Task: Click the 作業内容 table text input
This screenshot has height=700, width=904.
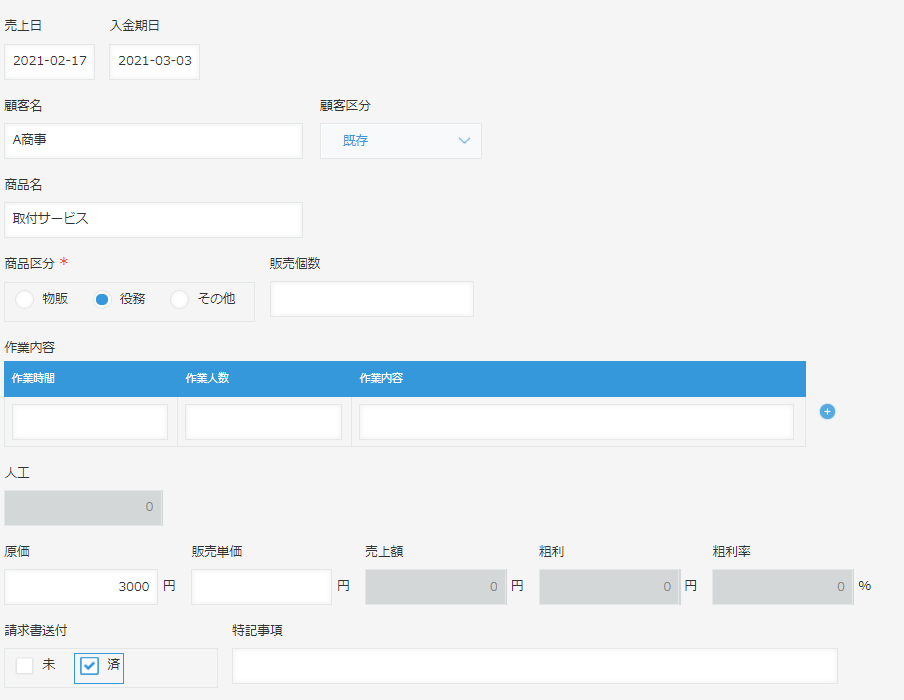Action: pyautogui.click(x=576, y=422)
